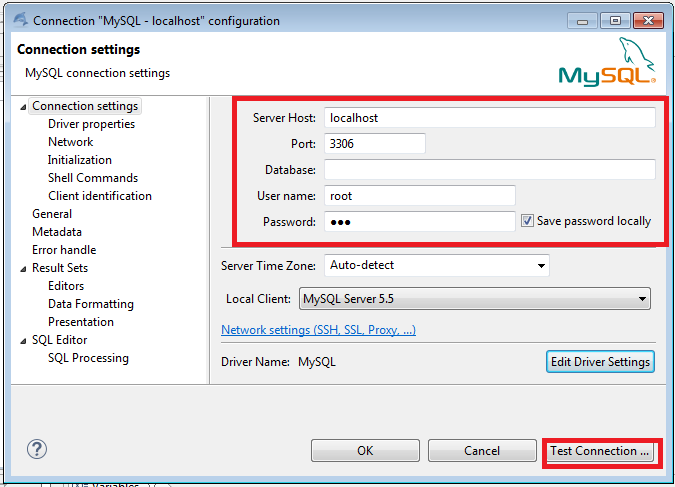675x487 pixels.
Task: Open Shell Commands settings
Action: [x=93, y=178]
